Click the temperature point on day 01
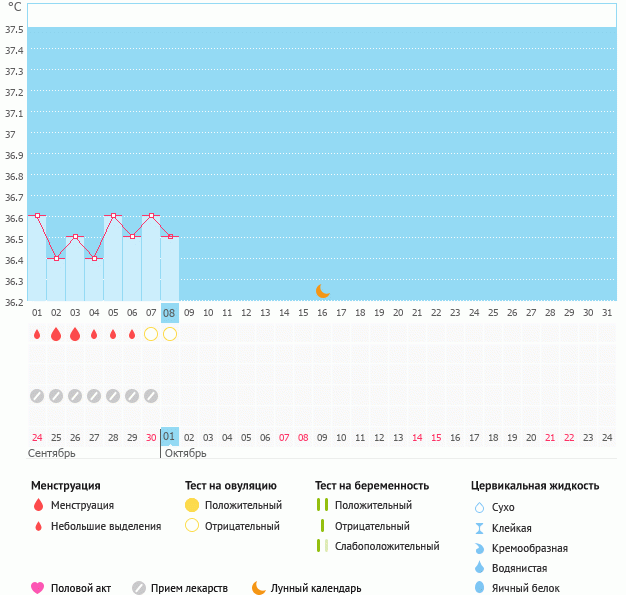 [37, 215]
